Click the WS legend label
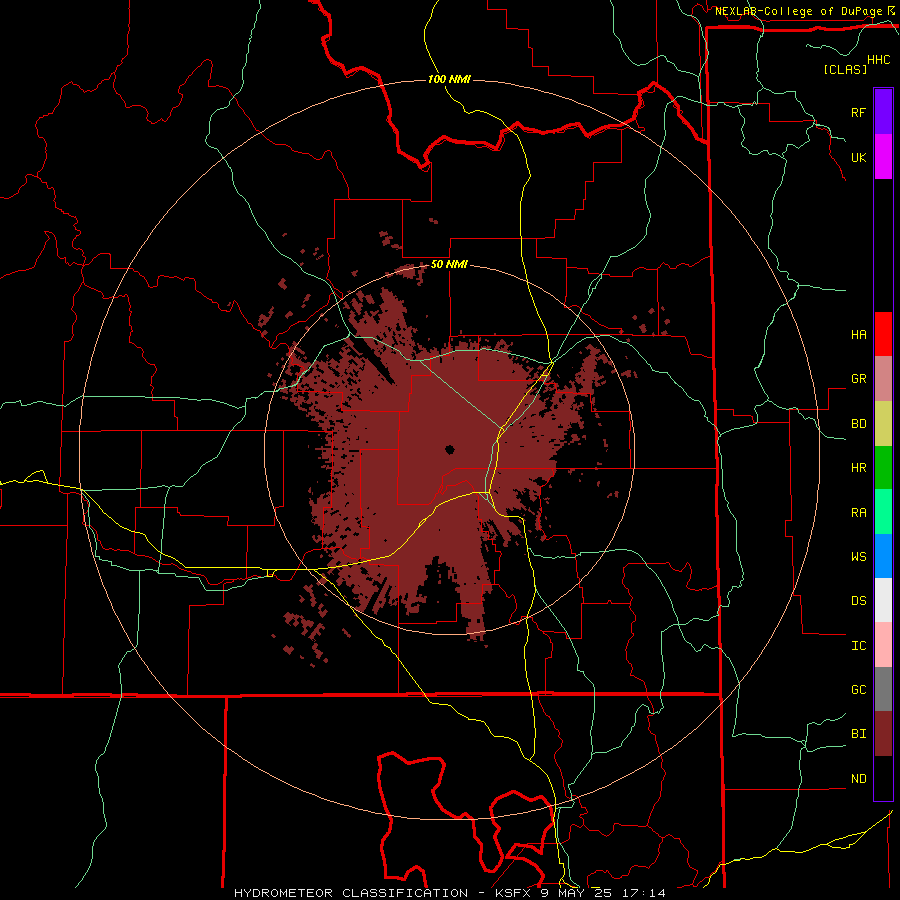This screenshot has width=900, height=900. [x=858, y=557]
